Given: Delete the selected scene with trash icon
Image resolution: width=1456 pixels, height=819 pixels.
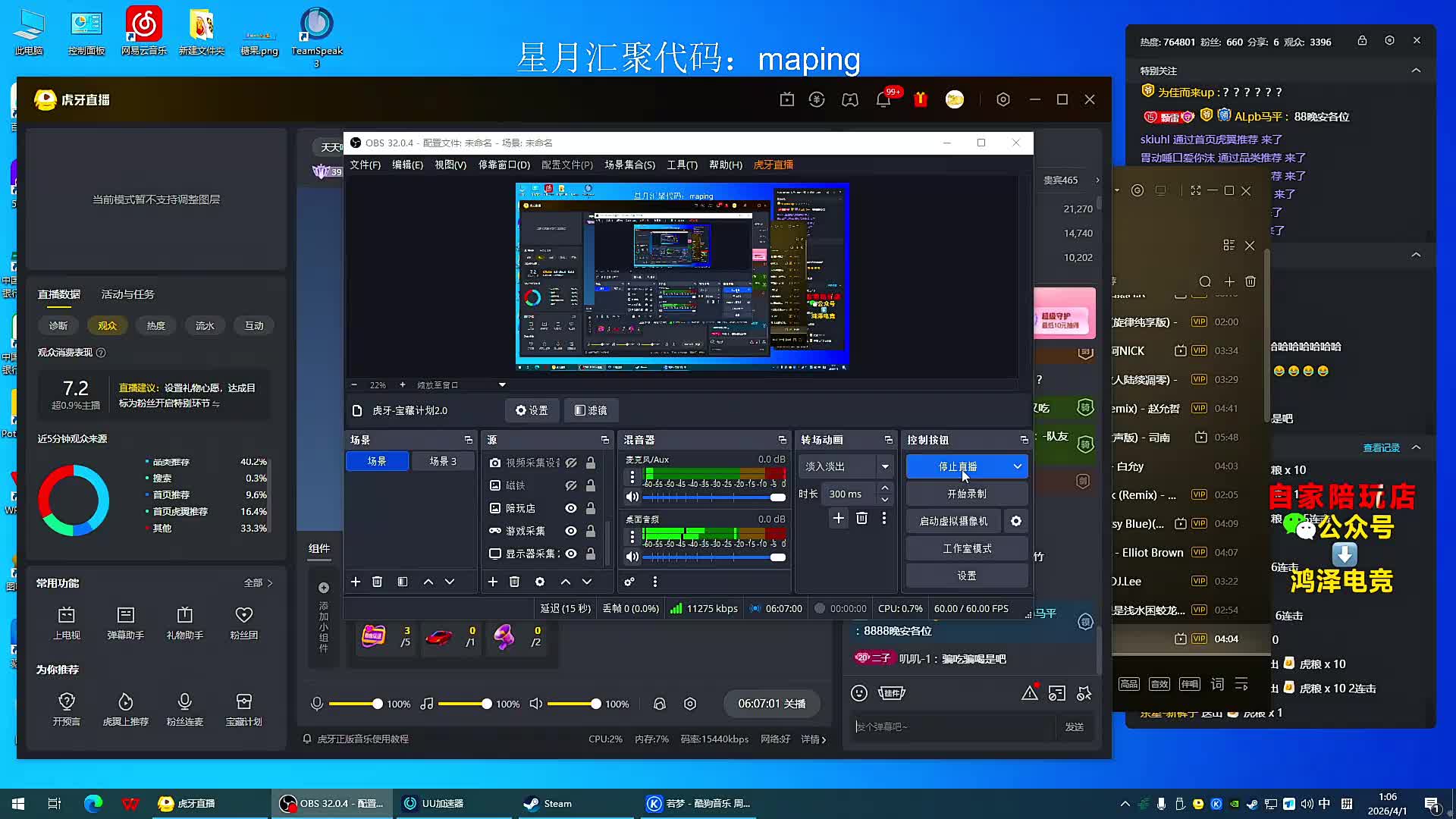Looking at the screenshot, I should [377, 582].
